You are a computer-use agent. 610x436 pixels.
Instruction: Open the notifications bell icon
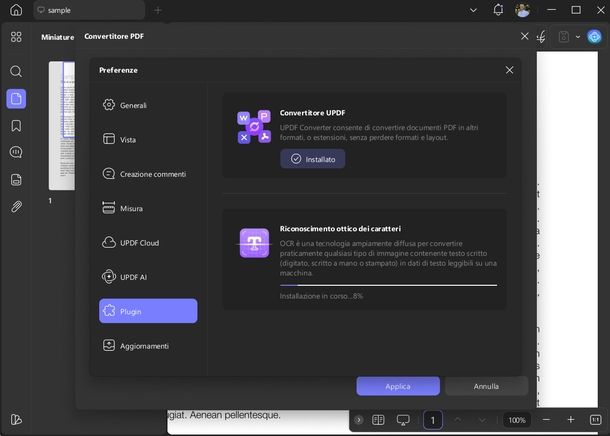499,10
